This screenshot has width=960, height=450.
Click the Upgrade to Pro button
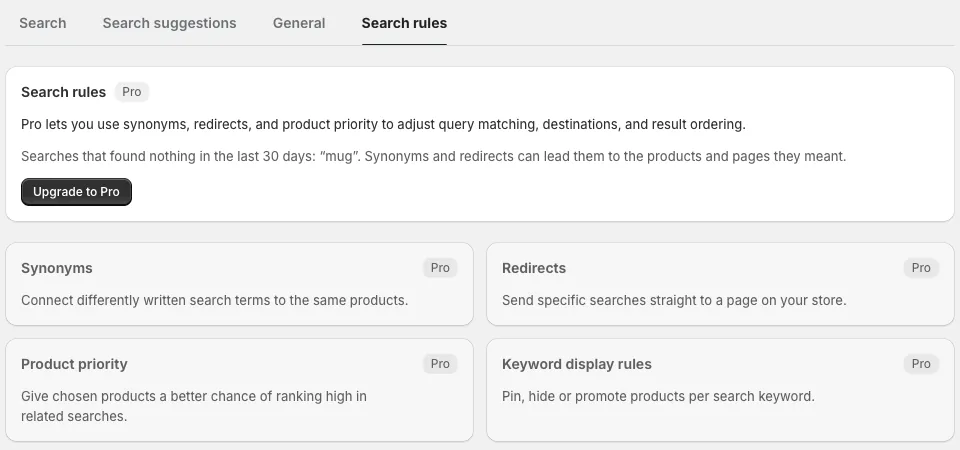pyautogui.click(x=77, y=192)
